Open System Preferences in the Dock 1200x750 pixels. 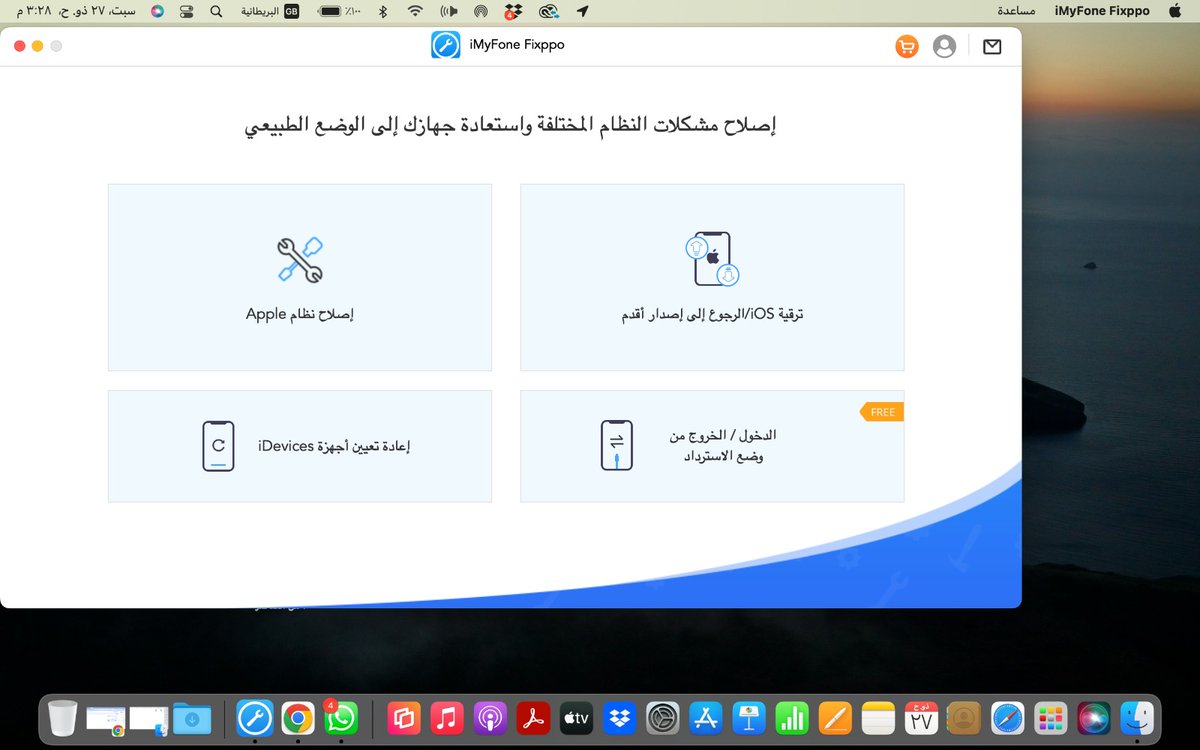[x=662, y=718]
